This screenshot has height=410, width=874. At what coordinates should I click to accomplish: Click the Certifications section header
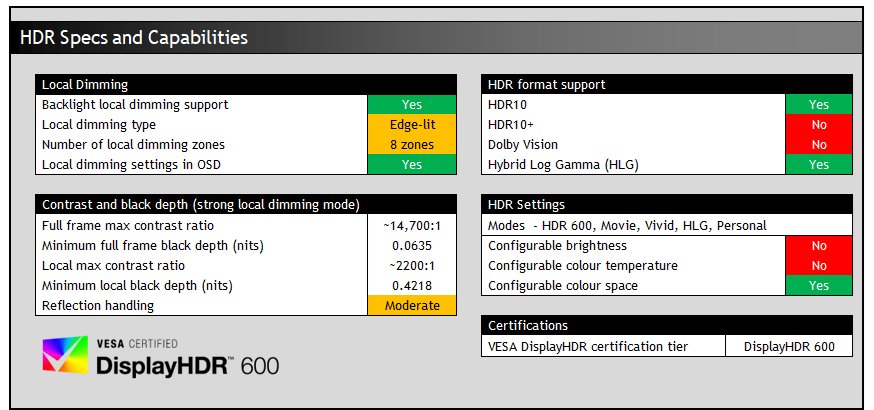click(x=667, y=325)
